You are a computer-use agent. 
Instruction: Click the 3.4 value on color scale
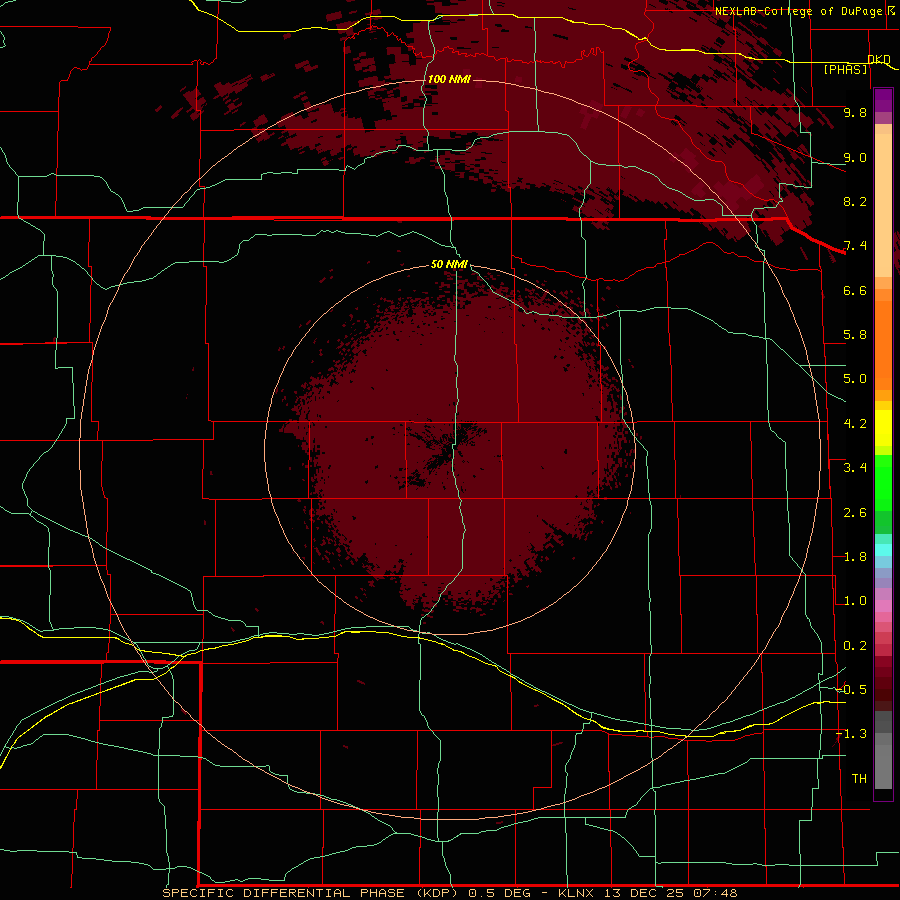855,468
